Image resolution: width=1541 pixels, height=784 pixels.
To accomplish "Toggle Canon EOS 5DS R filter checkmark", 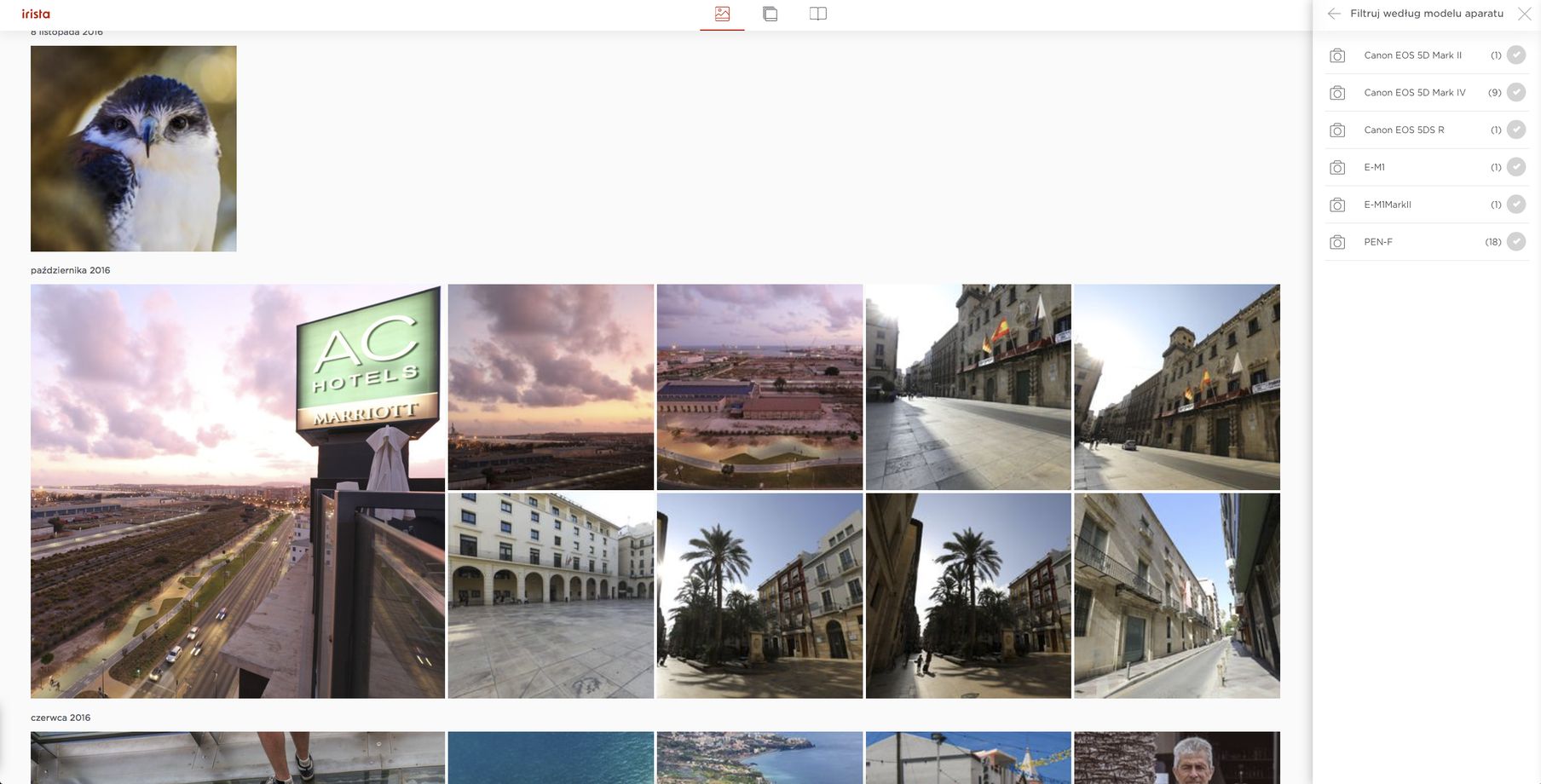I will [x=1515, y=130].
